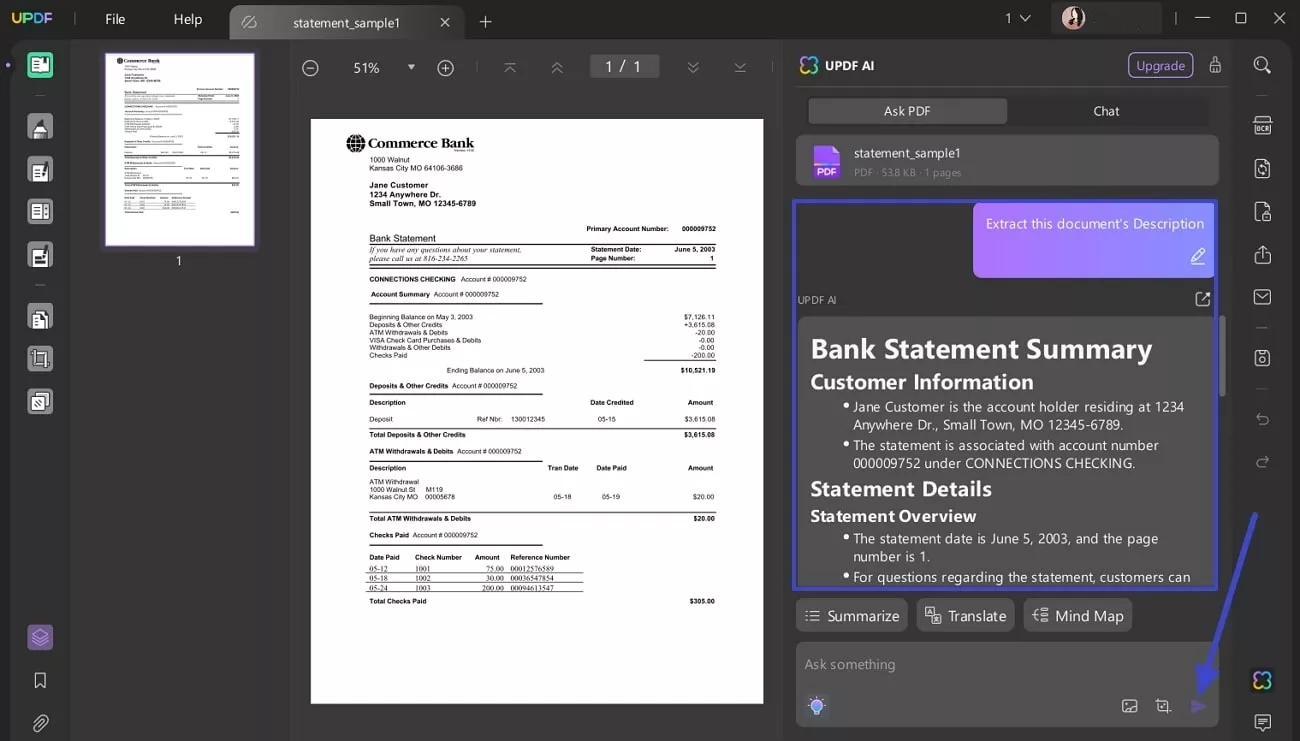This screenshot has width=1300, height=741.
Task: Select page 1 thumbnail
Action: pos(180,149)
